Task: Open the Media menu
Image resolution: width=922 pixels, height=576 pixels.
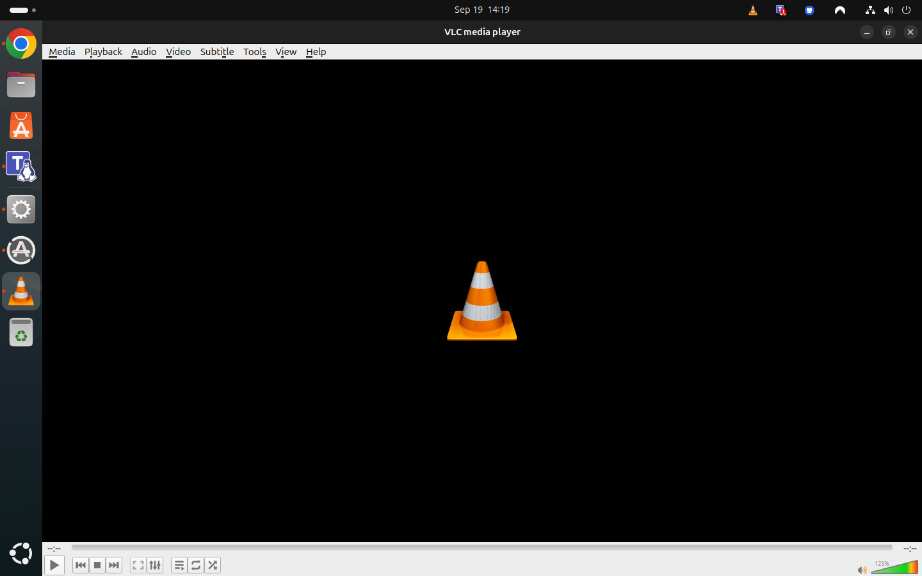Action: coord(62,52)
